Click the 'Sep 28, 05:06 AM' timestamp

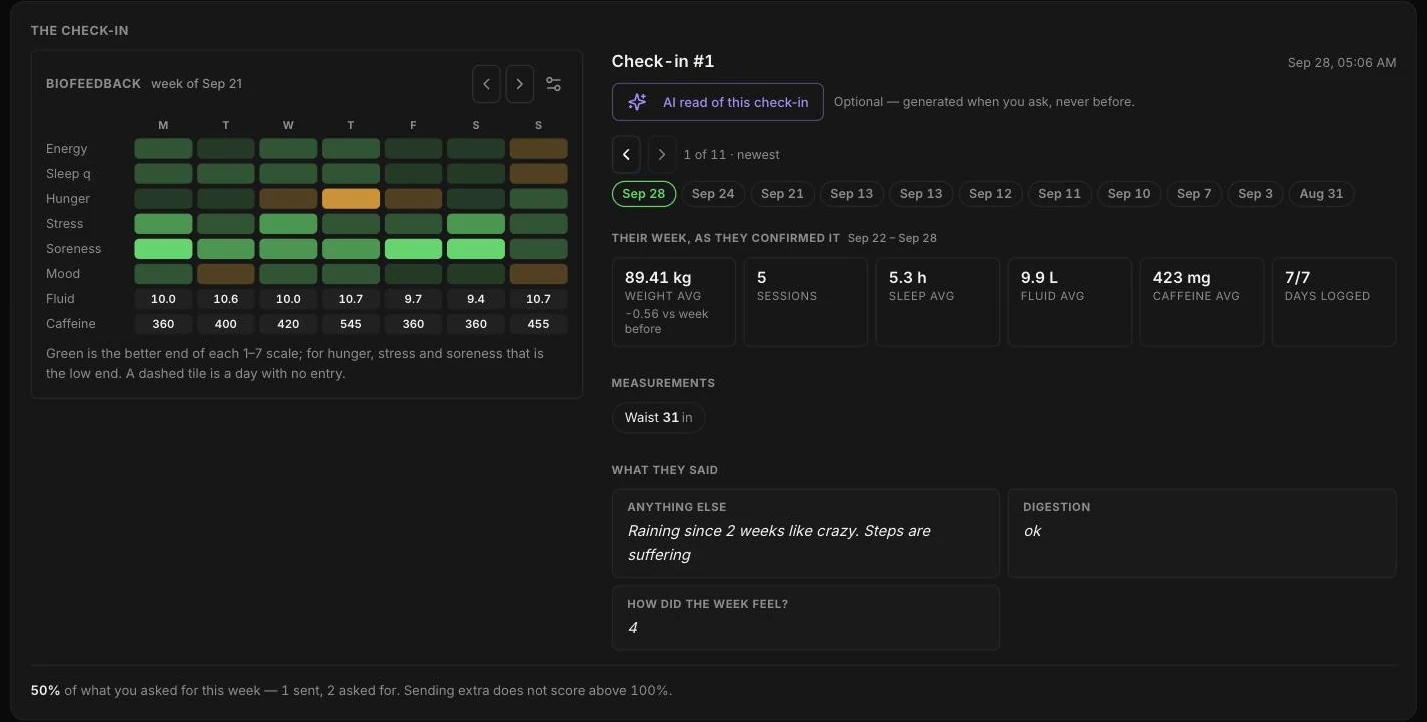point(1342,63)
